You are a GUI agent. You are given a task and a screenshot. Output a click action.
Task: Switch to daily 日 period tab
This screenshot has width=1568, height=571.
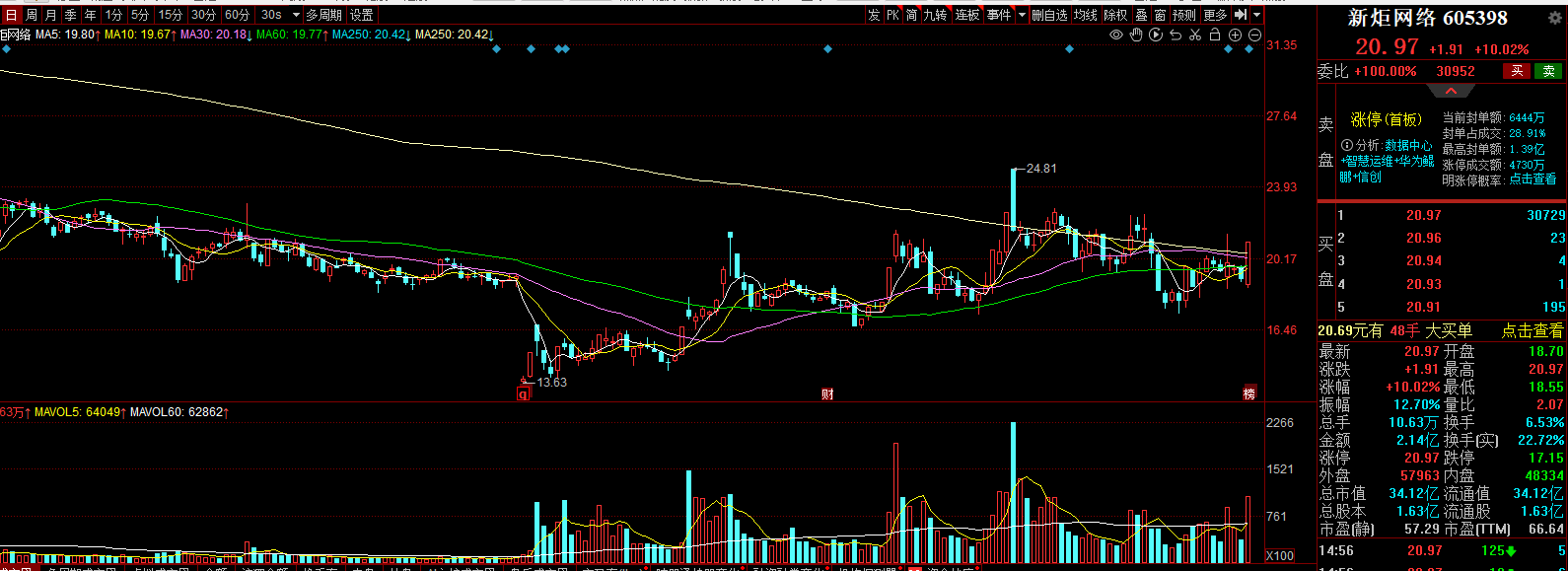coord(11,15)
